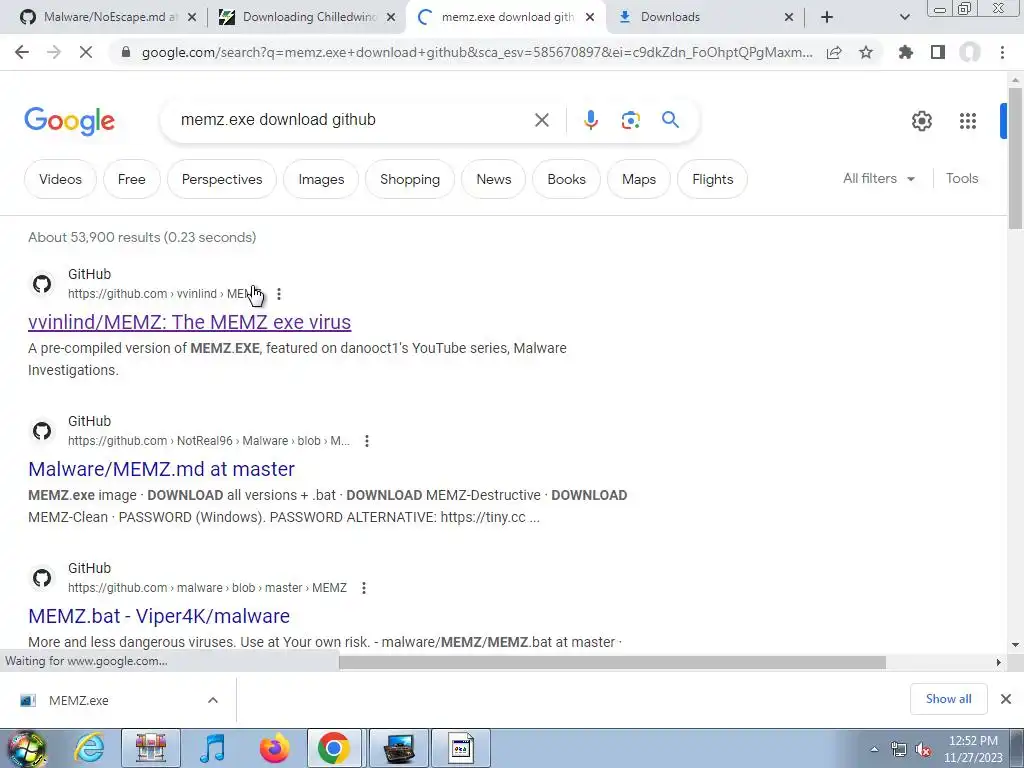1024x768 pixels.
Task: Show hidden system tray icons
Action: pos(874,749)
